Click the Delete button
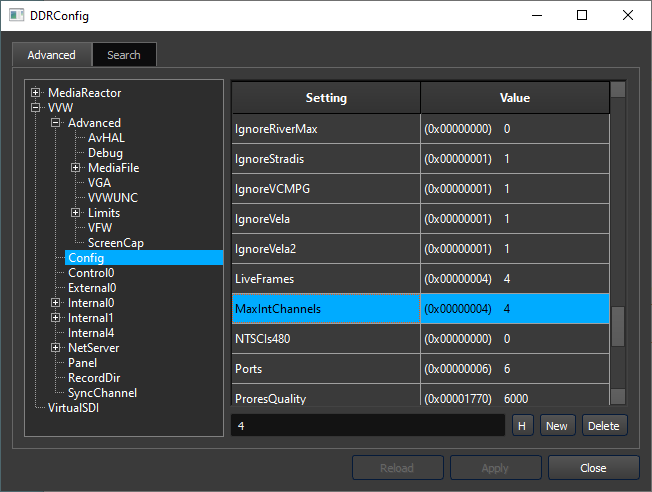 click(604, 425)
